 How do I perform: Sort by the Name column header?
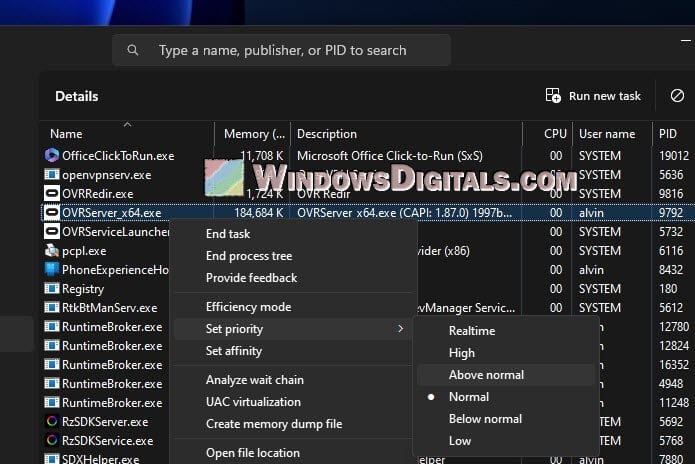(66, 134)
